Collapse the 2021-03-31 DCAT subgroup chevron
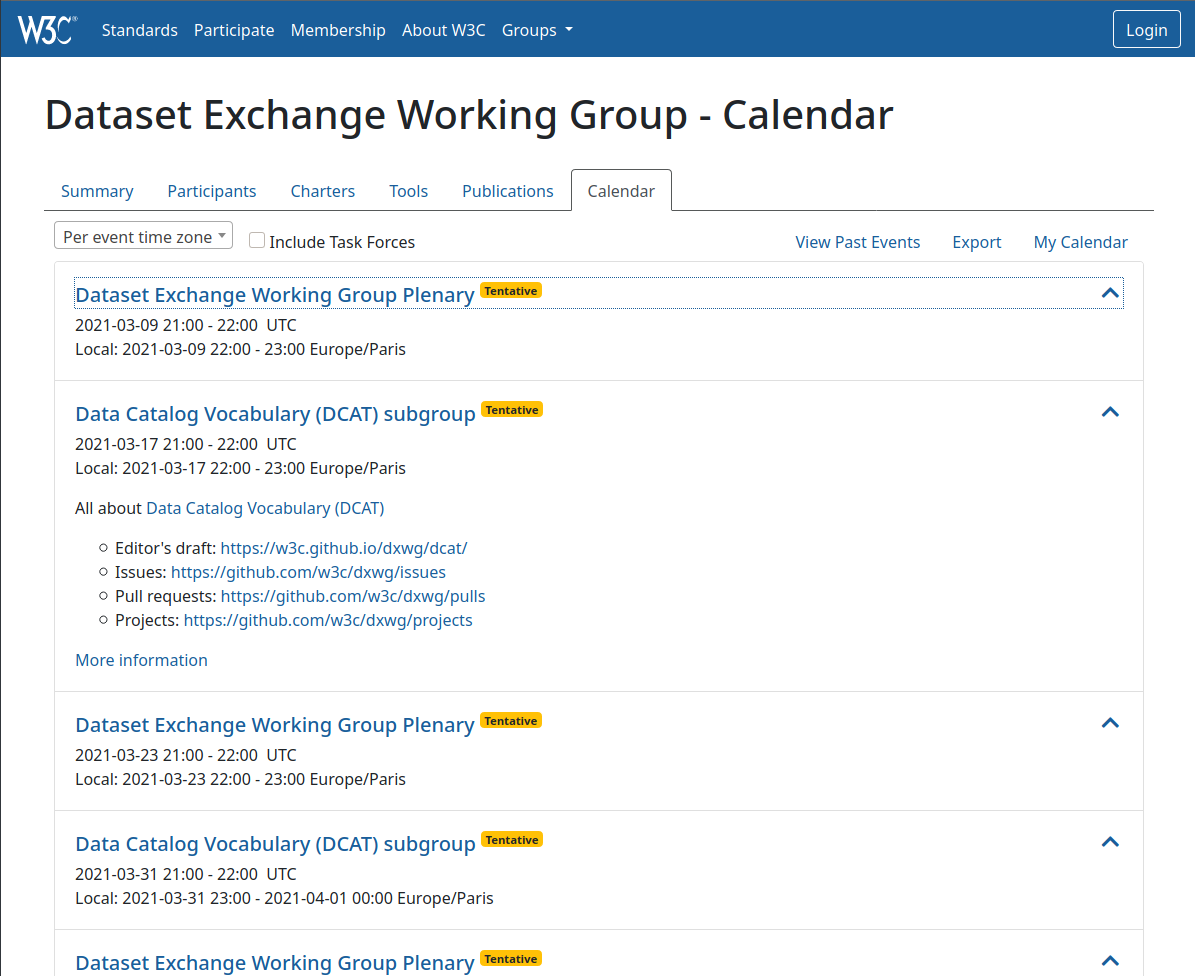The width and height of the screenshot is (1195, 976). pyautogui.click(x=1109, y=842)
